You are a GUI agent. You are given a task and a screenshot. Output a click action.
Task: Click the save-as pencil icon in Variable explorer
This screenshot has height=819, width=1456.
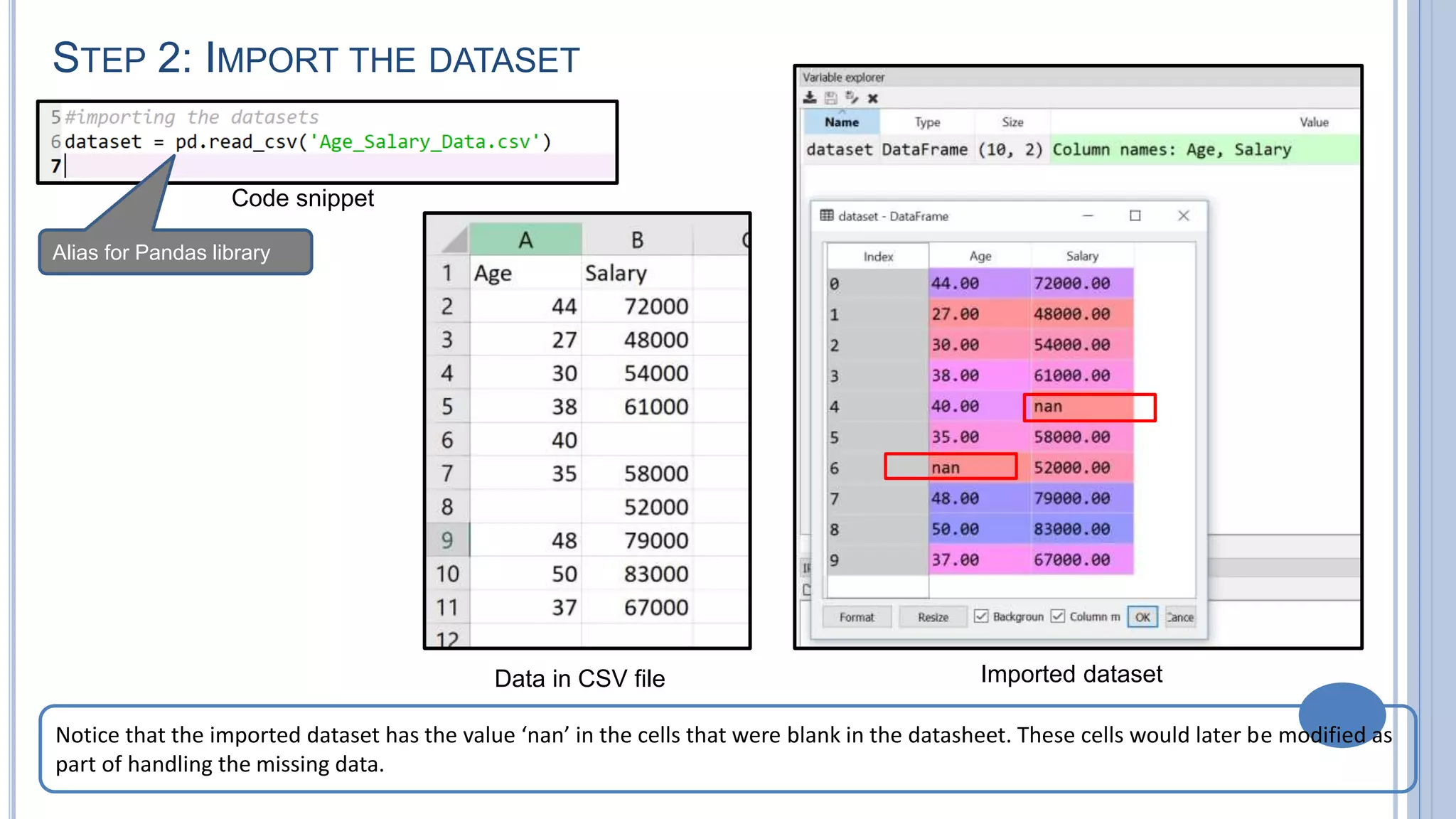click(852, 98)
